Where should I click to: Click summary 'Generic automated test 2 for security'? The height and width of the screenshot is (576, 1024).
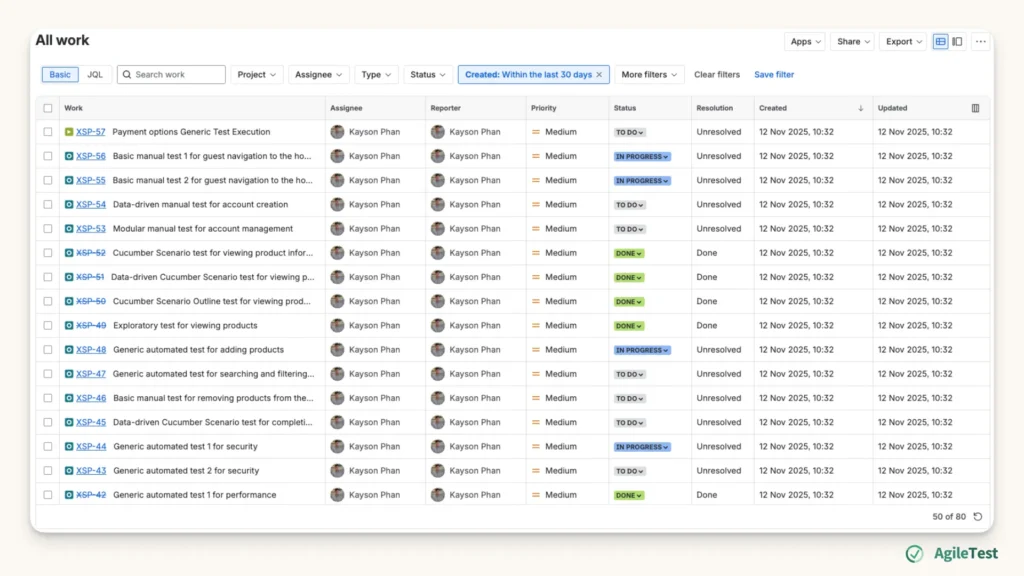tap(186, 471)
